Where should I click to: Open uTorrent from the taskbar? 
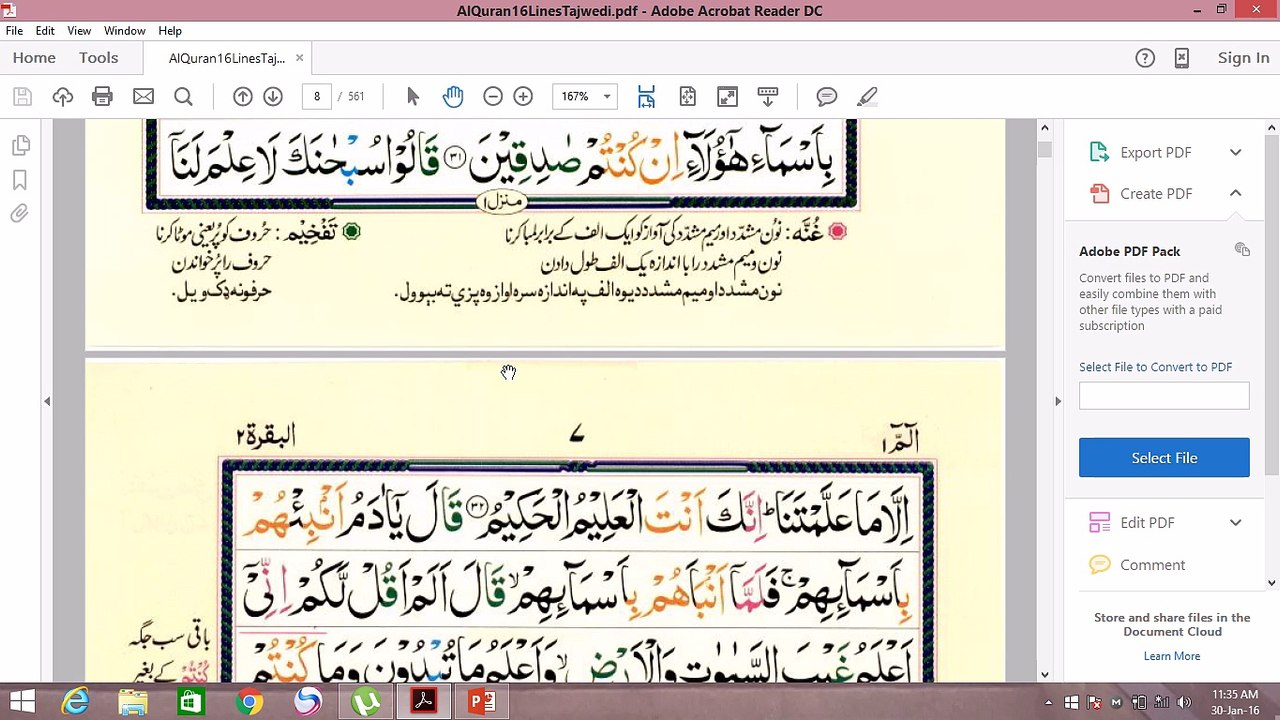(366, 702)
